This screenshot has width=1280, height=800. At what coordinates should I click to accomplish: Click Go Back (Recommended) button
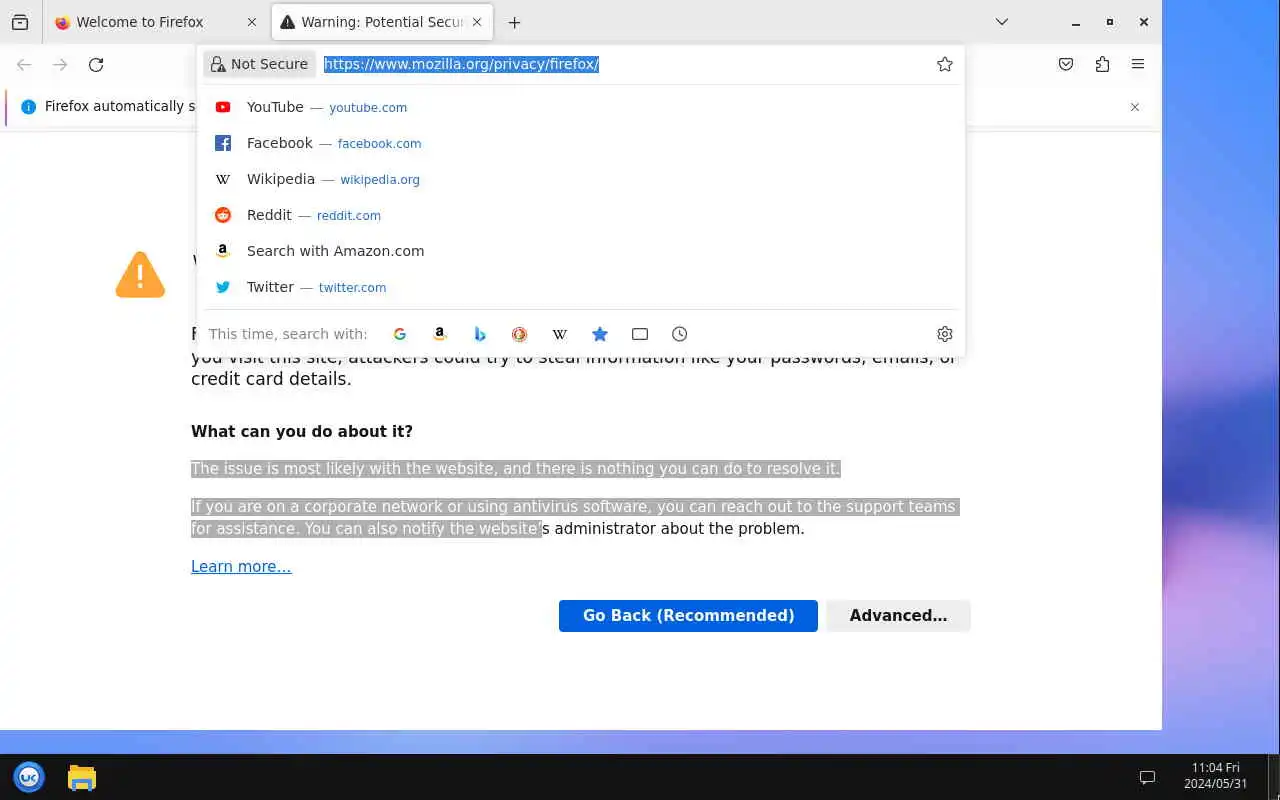(x=688, y=616)
